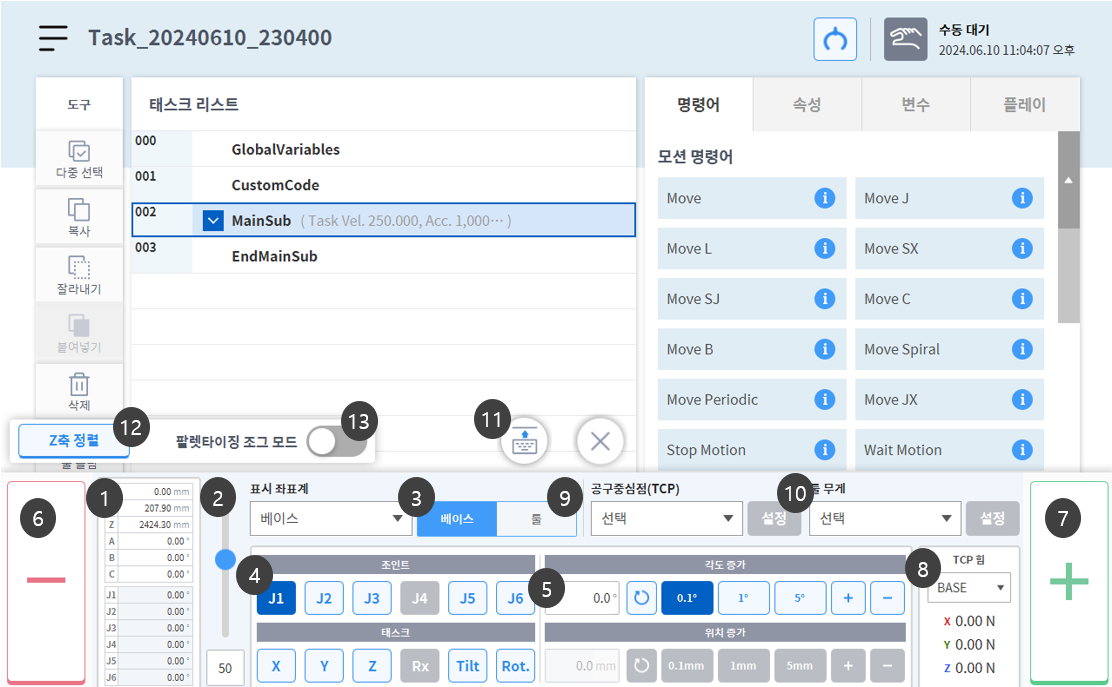Expand the TCP 선택 dropdown

[x=666, y=519]
